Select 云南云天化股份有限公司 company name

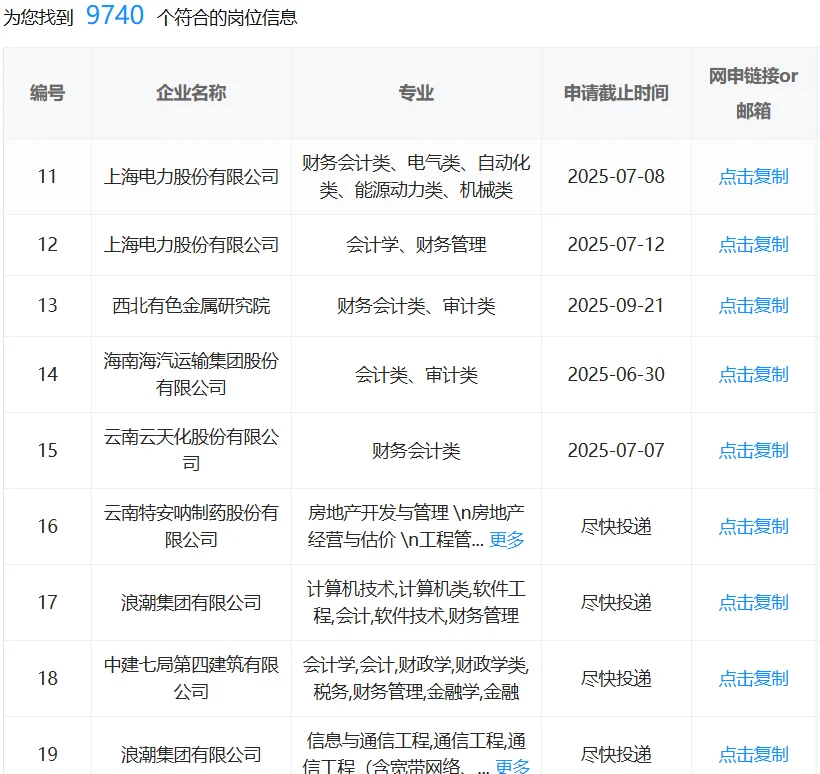(191, 450)
